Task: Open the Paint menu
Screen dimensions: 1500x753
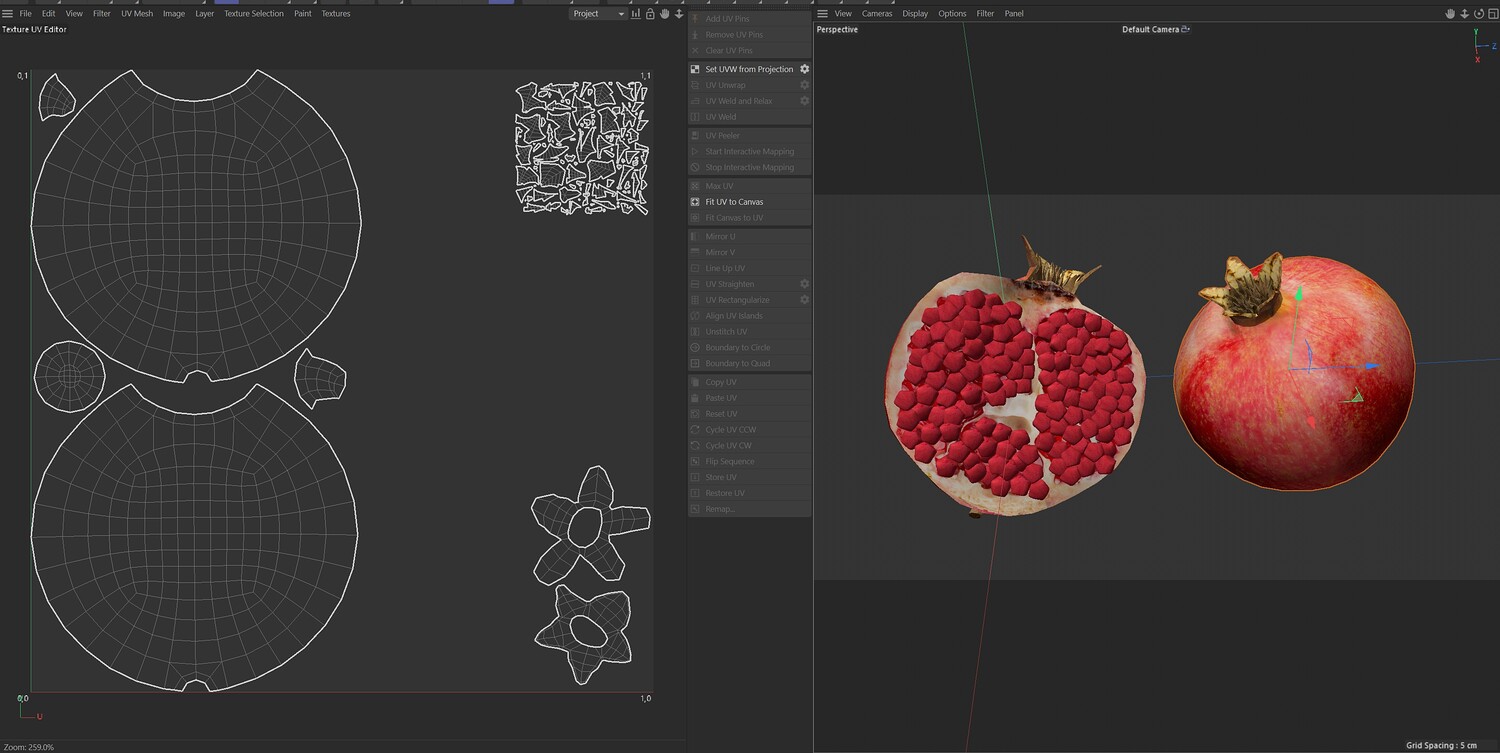Action: 303,14
